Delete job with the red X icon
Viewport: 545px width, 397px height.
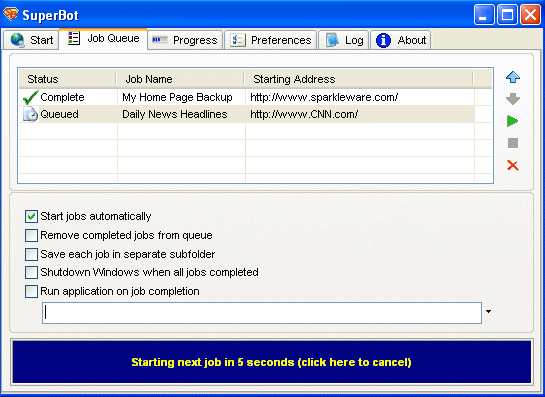click(513, 165)
